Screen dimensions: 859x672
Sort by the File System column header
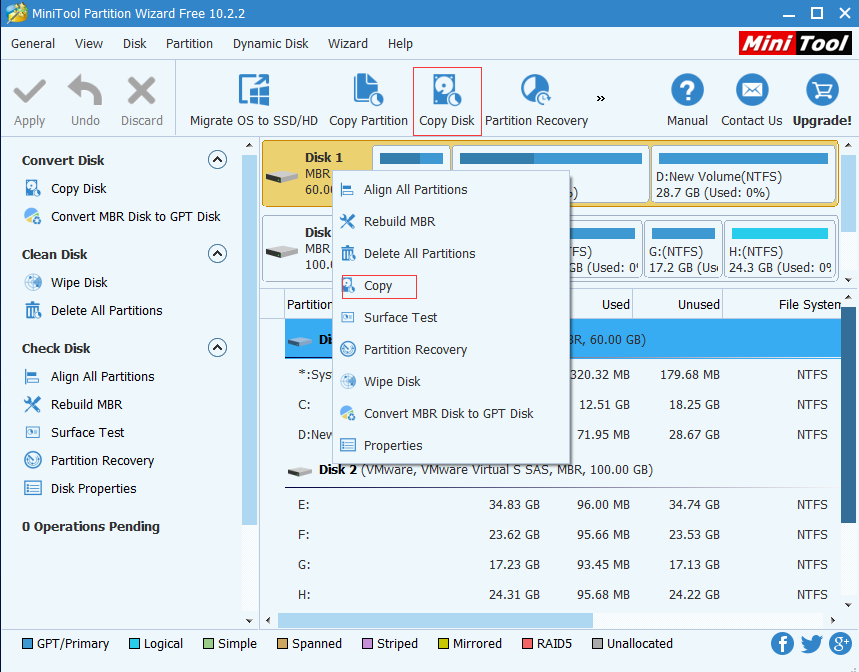(782, 305)
